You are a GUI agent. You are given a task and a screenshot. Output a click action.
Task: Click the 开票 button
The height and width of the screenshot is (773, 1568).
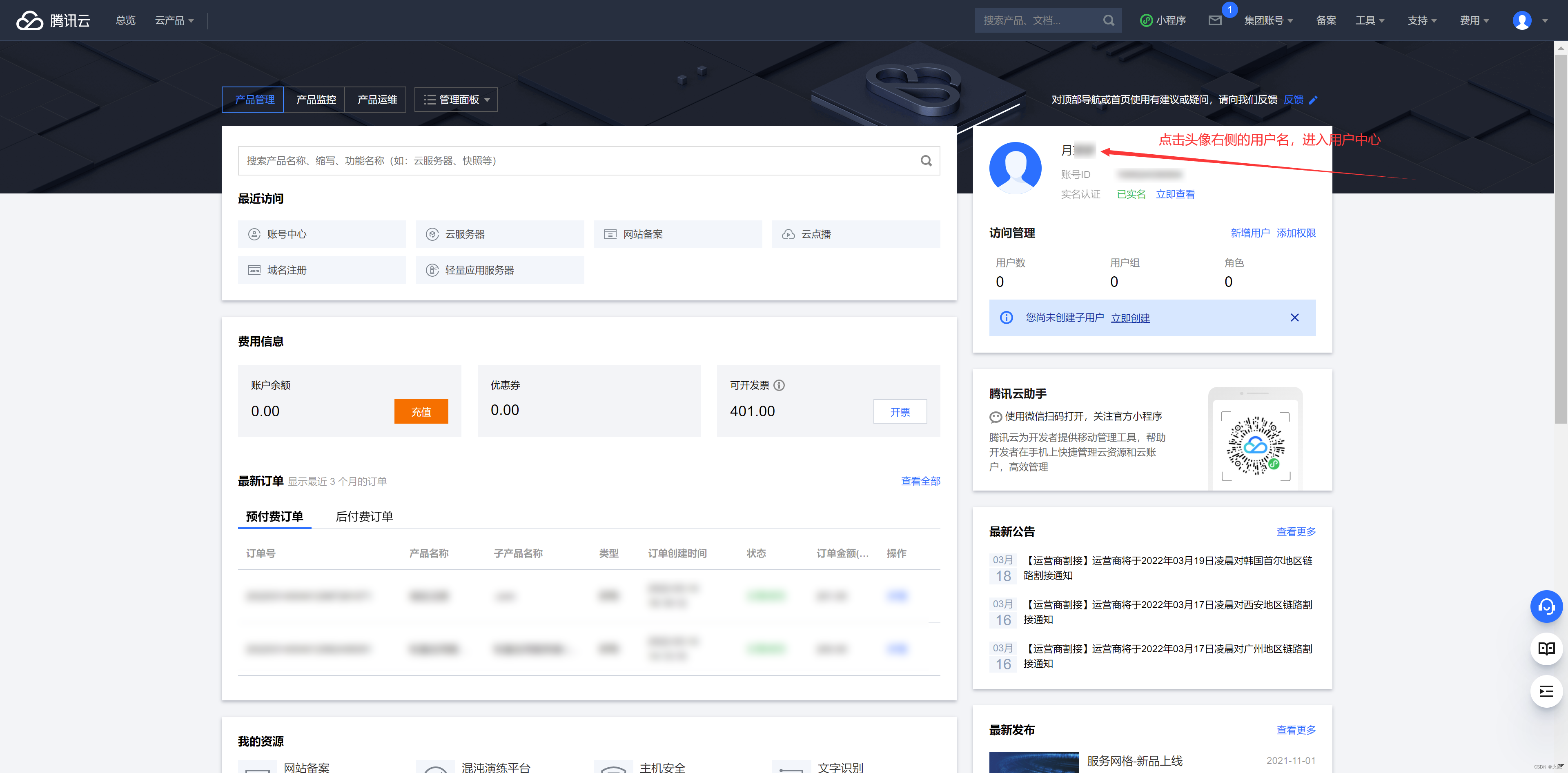click(x=900, y=412)
